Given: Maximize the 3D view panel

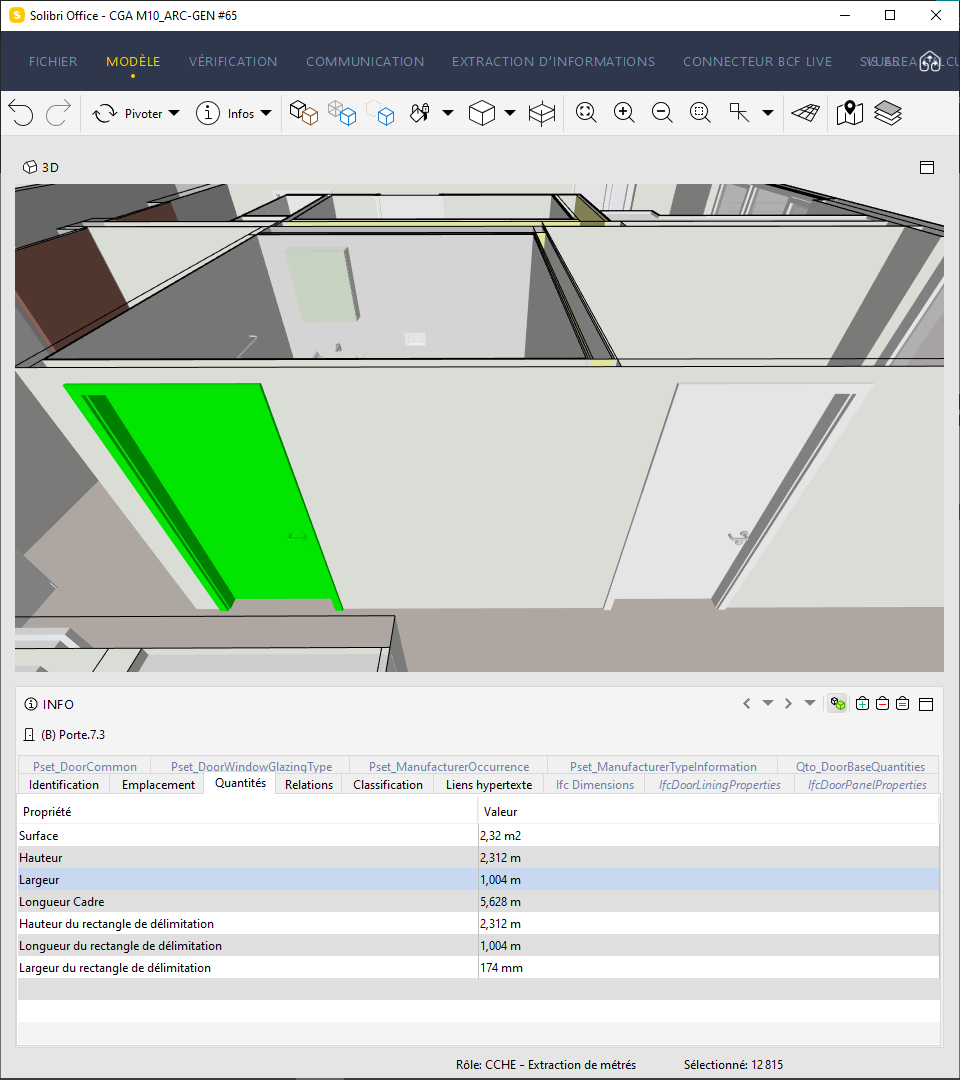Looking at the screenshot, I should tap(927, 167).
